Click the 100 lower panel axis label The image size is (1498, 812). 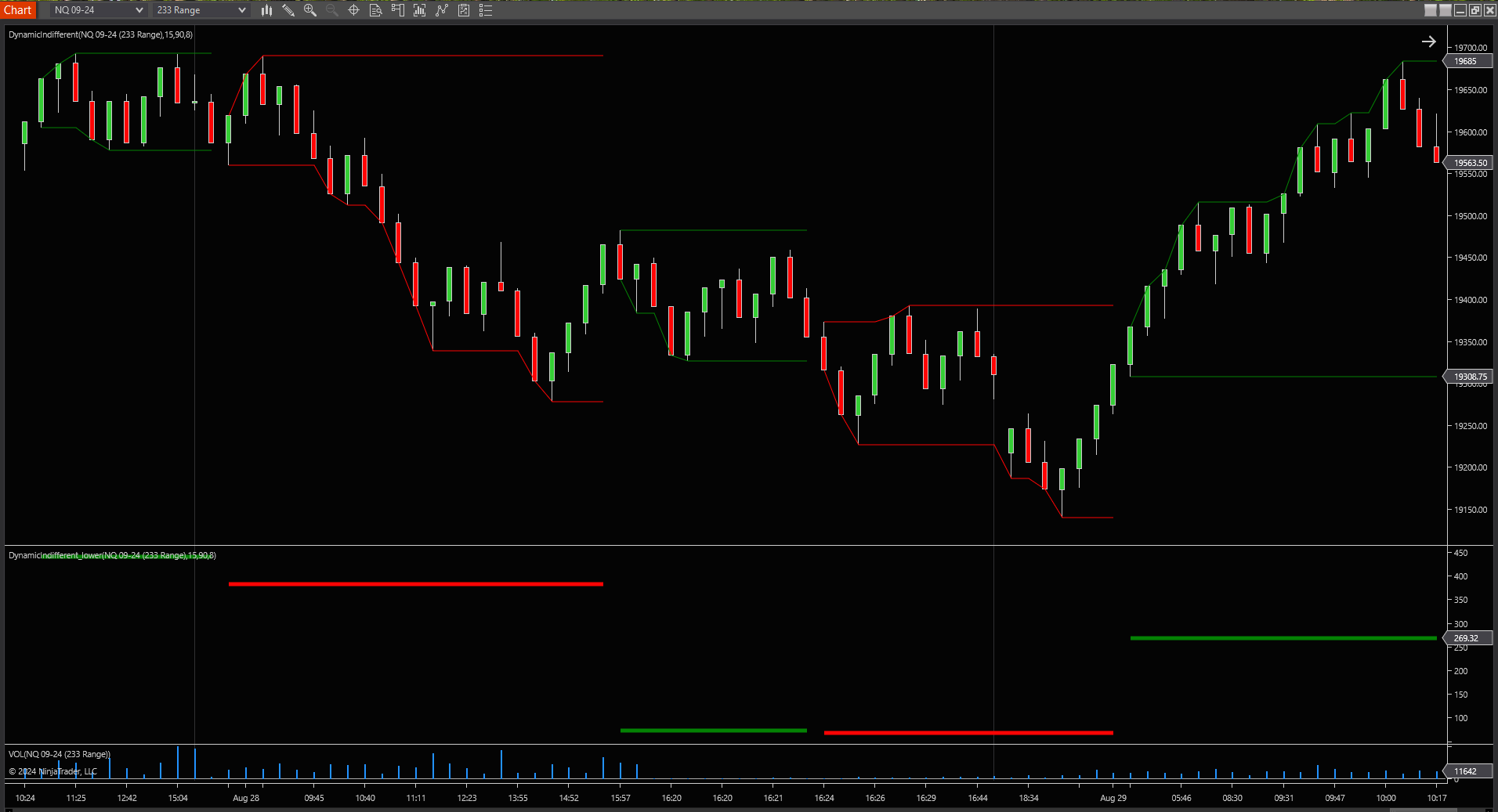pyautogui.click(x=1461, y=718)
